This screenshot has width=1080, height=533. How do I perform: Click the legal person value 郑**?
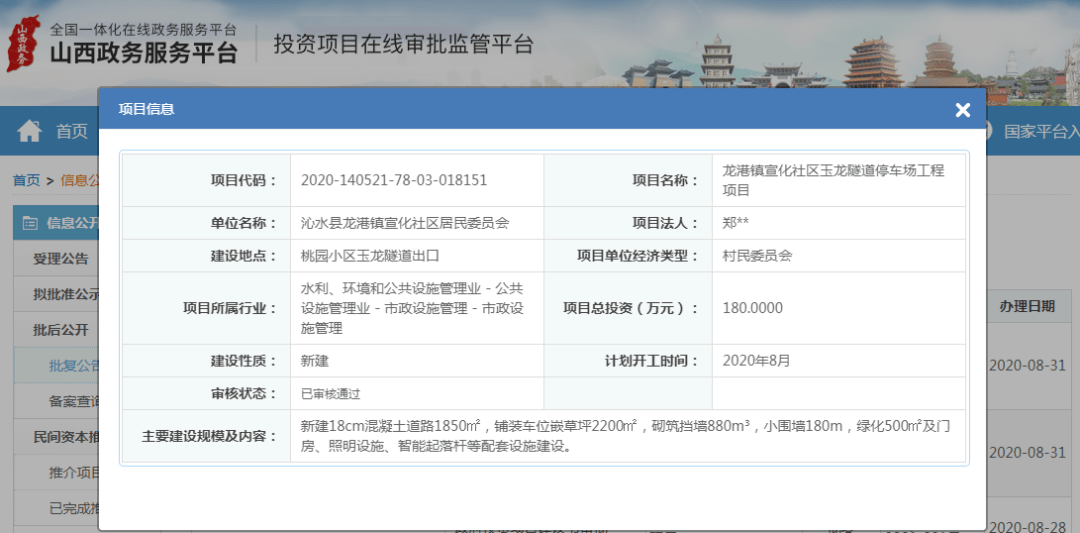pyautogui.click(x=736, y=222)
